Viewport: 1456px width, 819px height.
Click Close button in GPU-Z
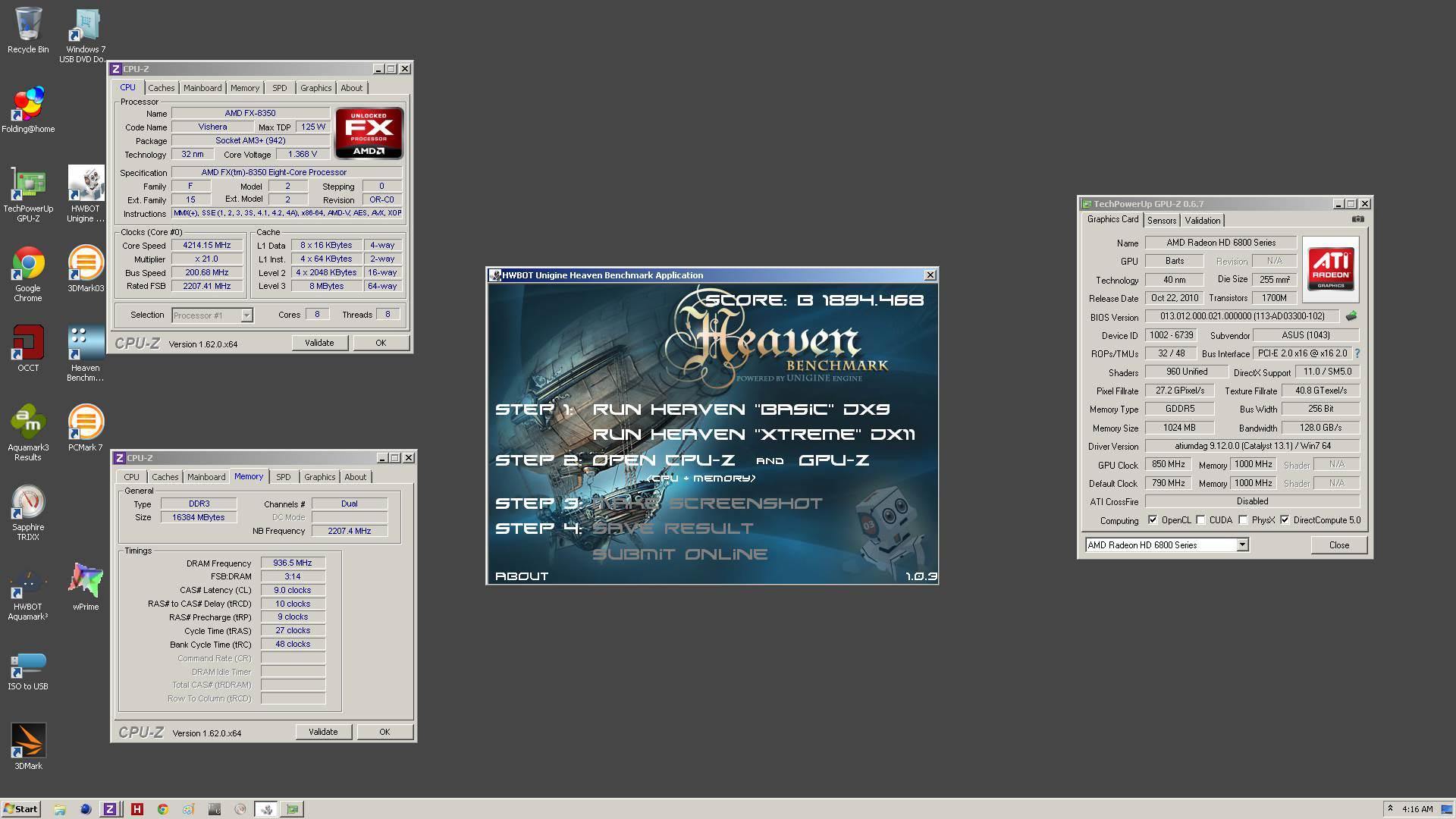(x=1339, y=544)
